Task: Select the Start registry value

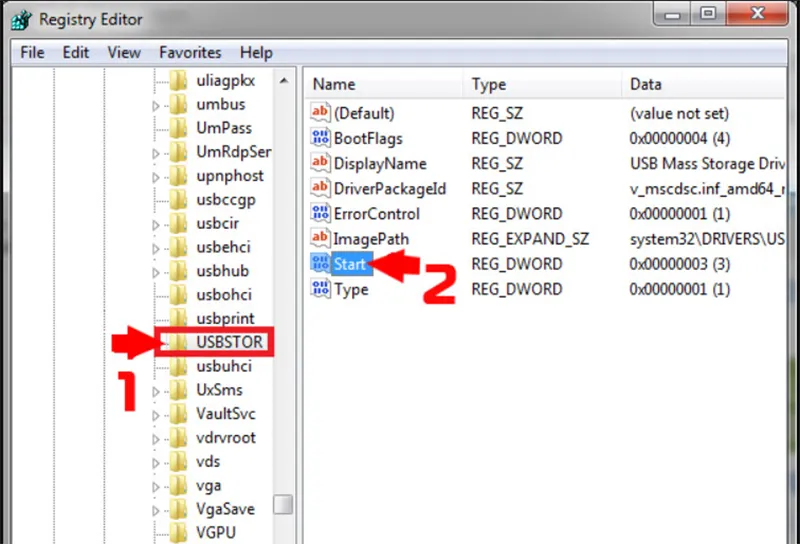Action: coord(350,264)
